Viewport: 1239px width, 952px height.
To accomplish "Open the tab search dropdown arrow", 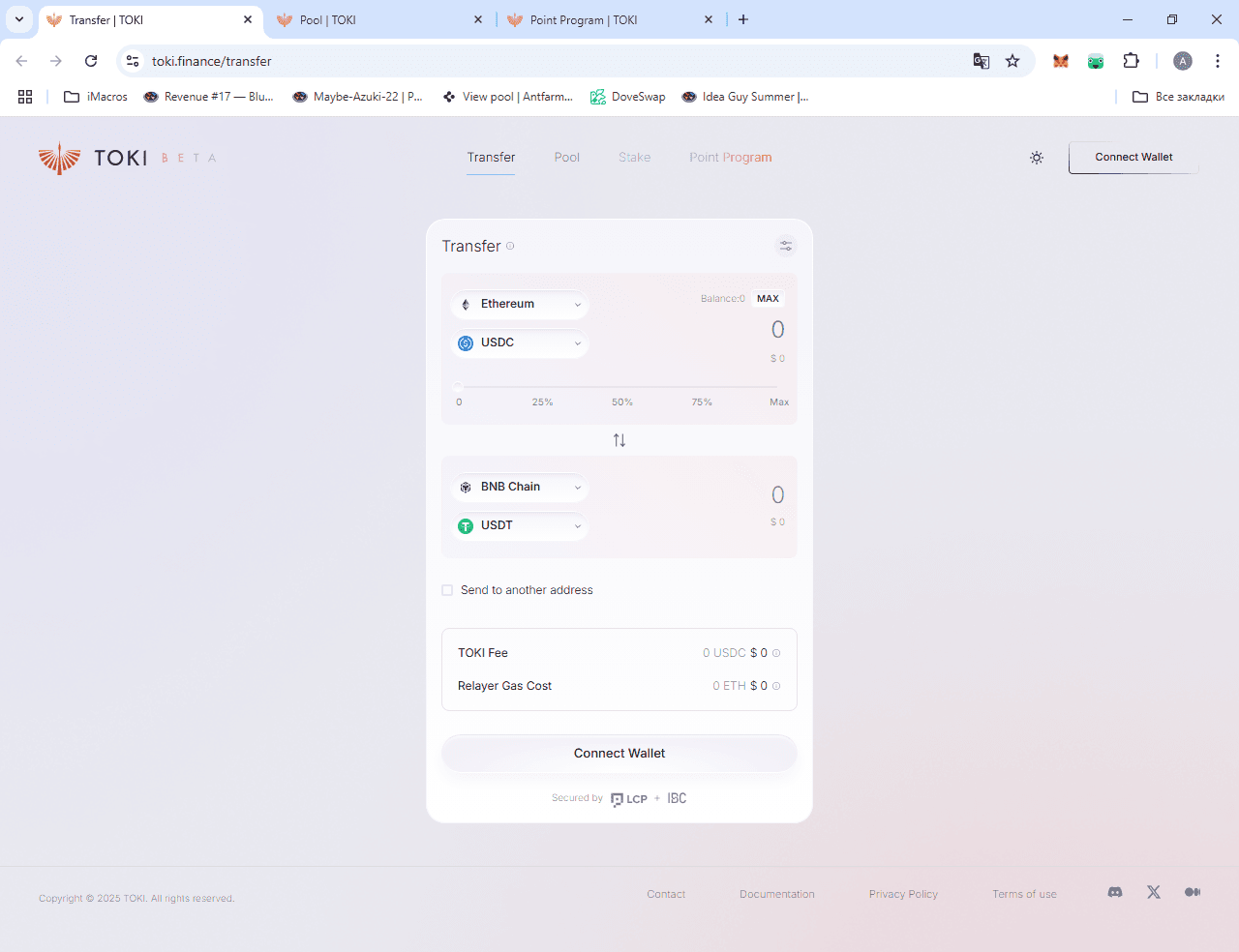I will coord(19,19).
